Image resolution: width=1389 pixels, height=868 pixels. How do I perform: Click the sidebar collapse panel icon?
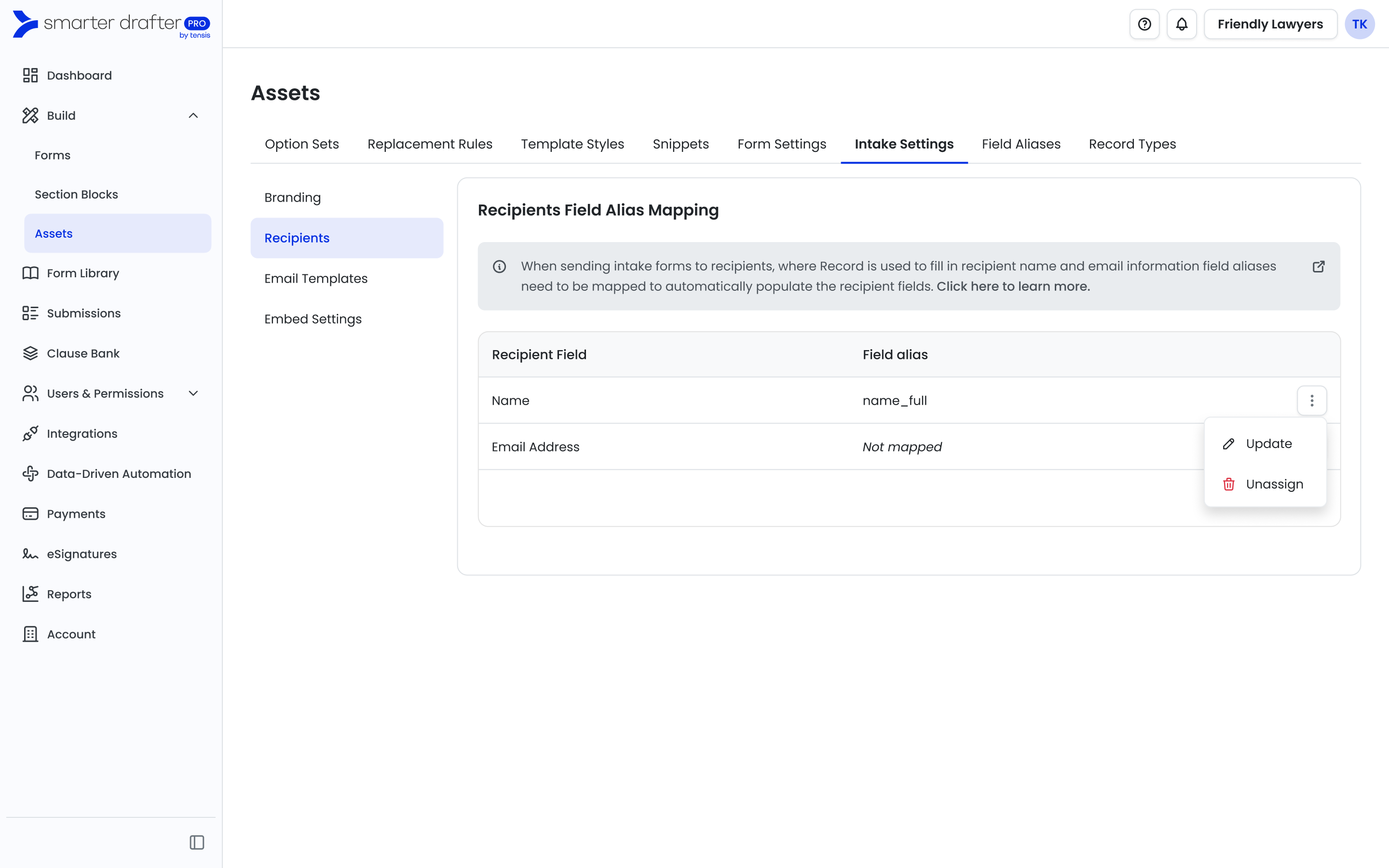pos(197,842)
